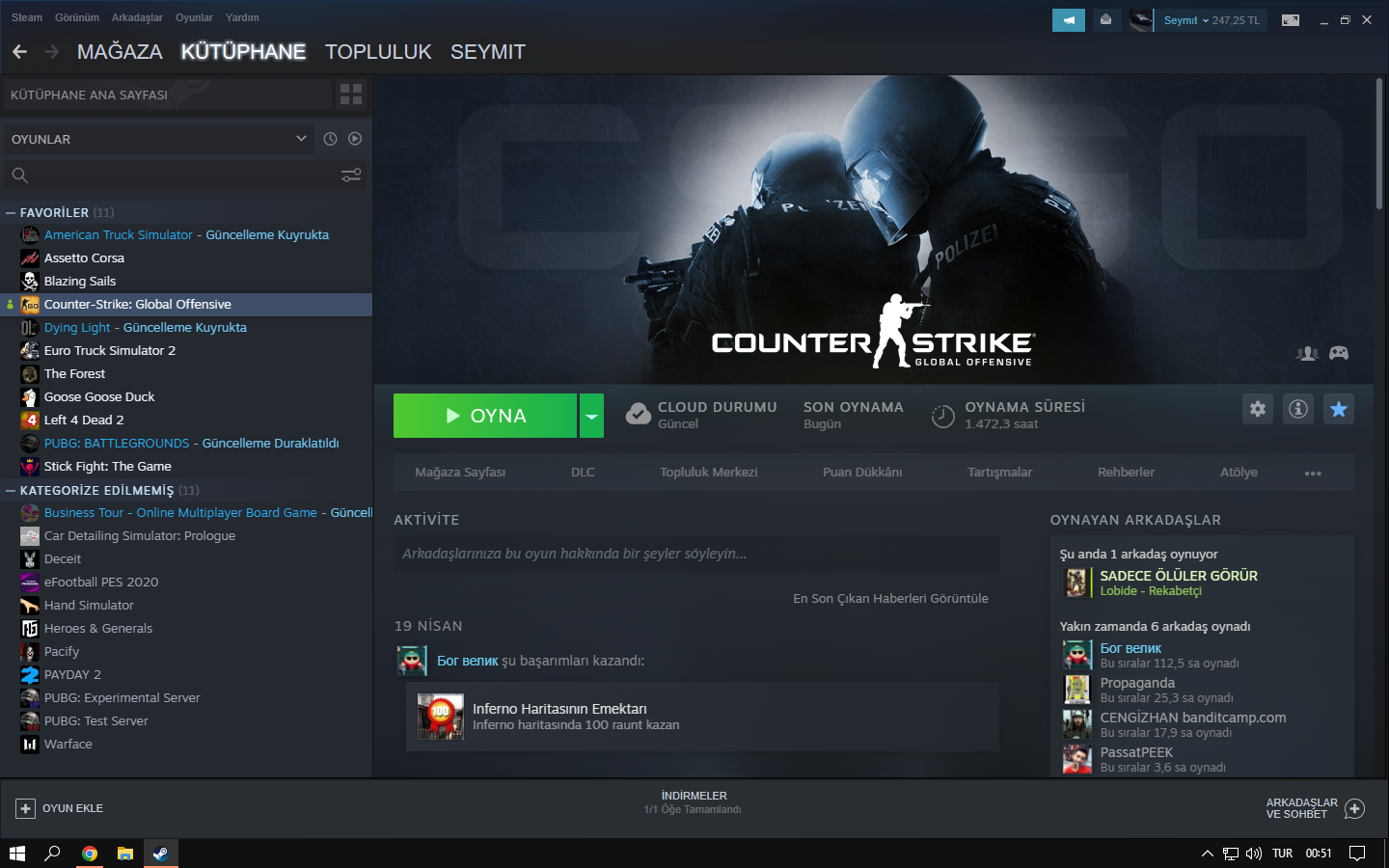1389x868 pixels.
Task: Click the page scrollbar on the right
Action: pyautogui.click(x=1379, y=143)
